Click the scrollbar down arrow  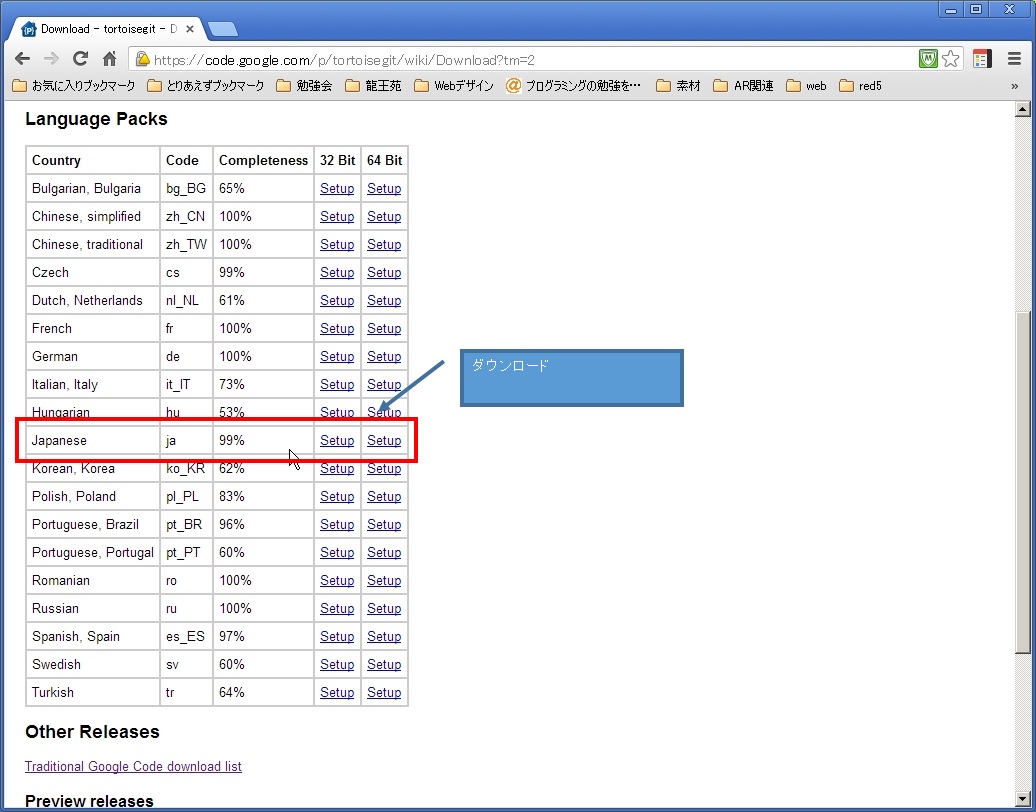[1022, 799]
